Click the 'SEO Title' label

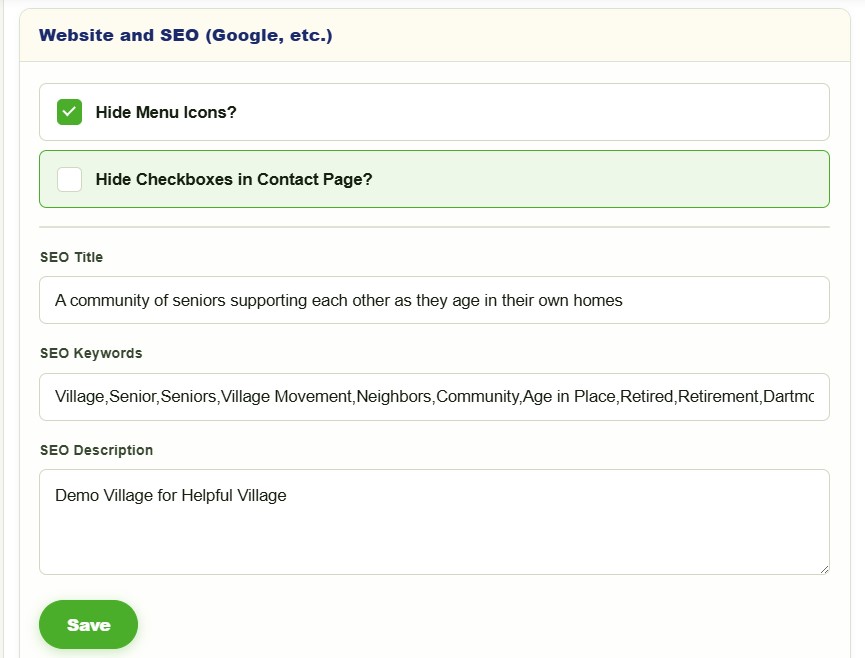(71, 257)
